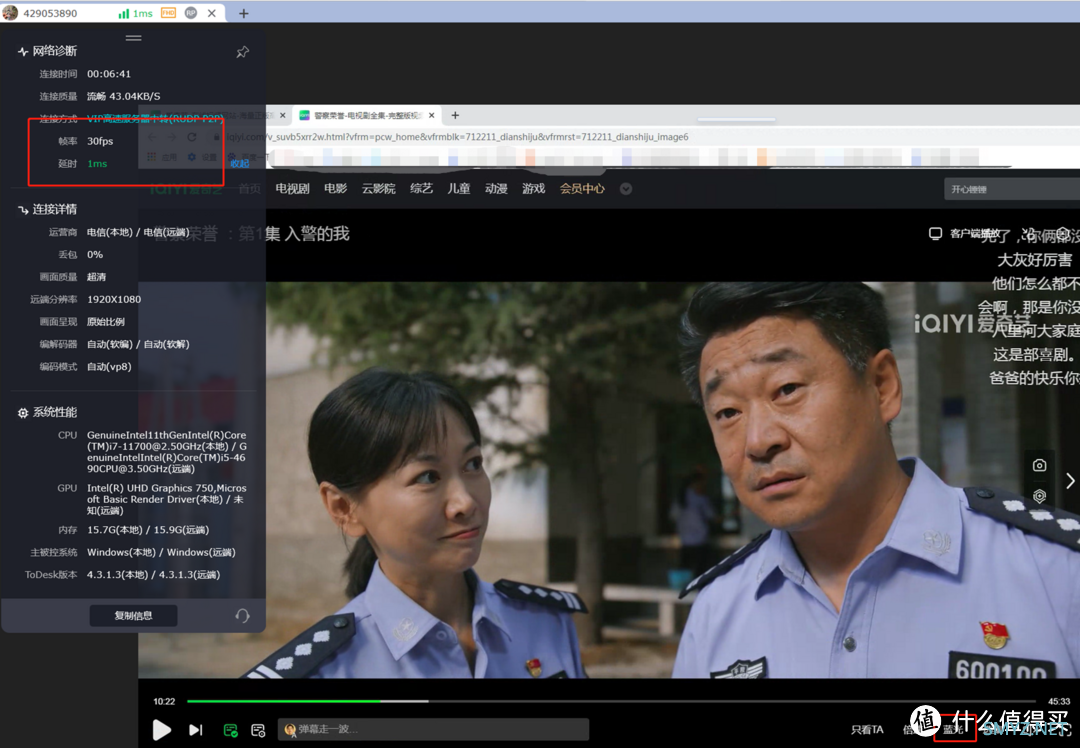The height and width of the screenshot is (748, 1080).
Task: Click the green signal strength bars icon
Action: point(124,13)
